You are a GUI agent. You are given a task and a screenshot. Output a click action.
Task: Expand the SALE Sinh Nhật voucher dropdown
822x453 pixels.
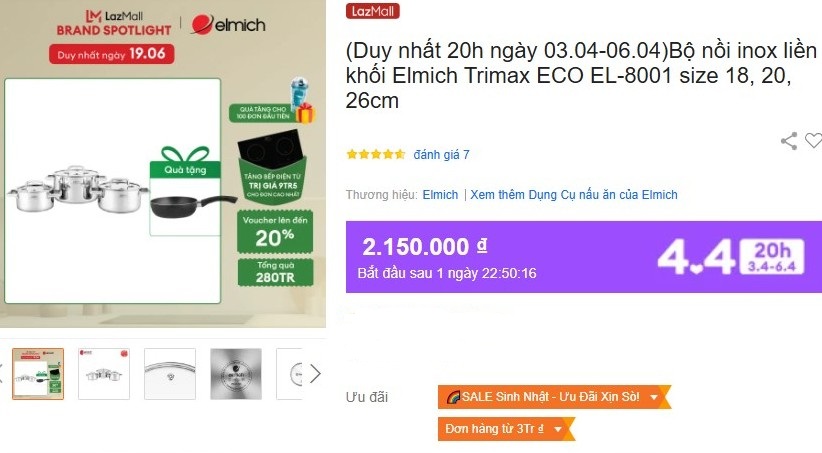click(x=554, y=397)
